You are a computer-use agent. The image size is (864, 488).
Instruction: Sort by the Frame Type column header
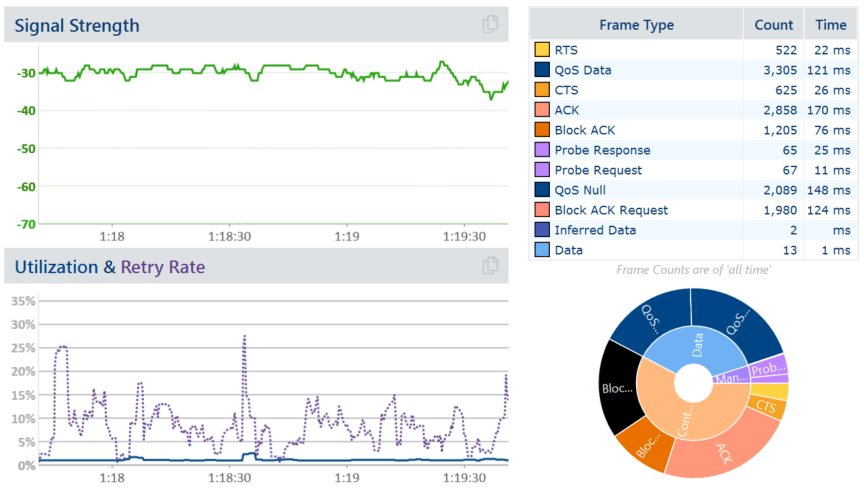tap(636, 25)
